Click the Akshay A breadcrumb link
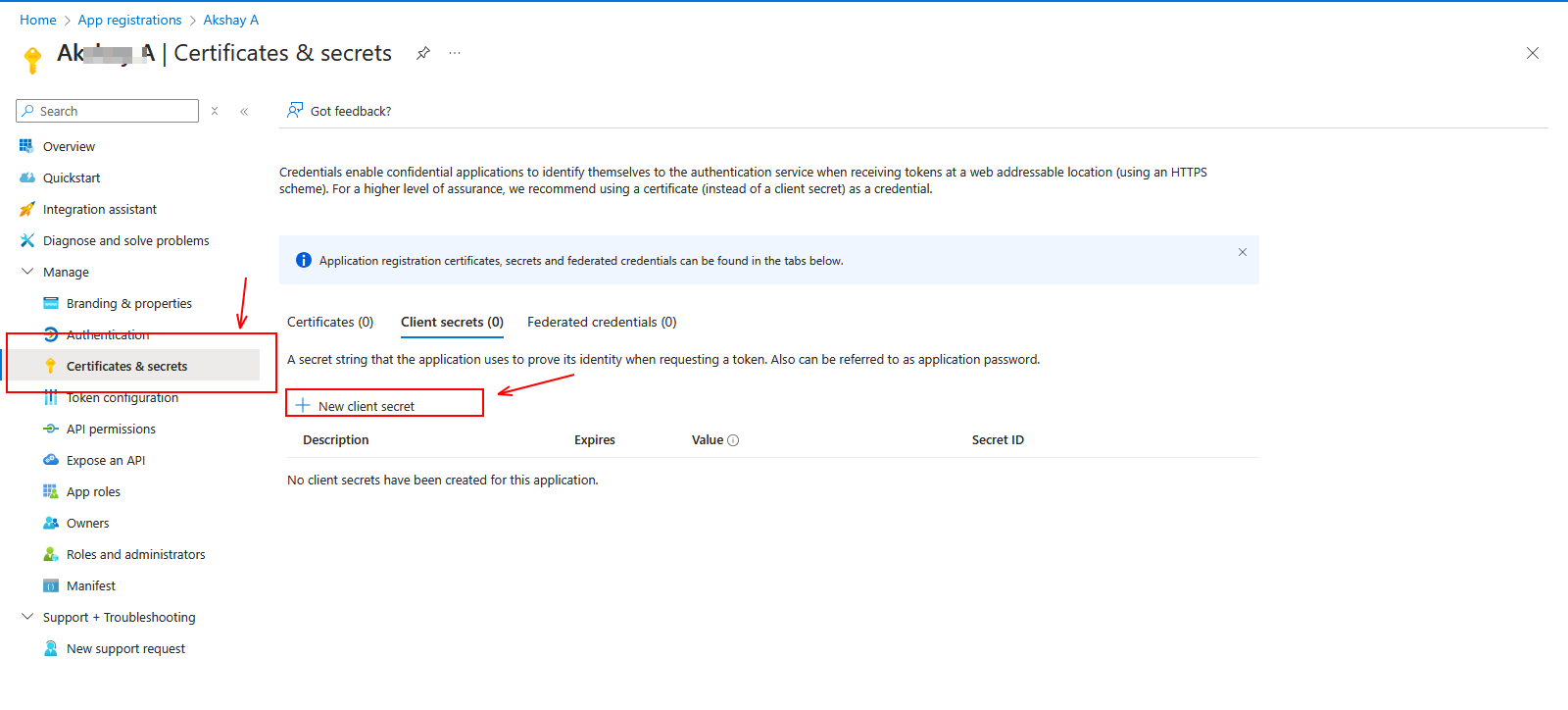 coord(231,20)
